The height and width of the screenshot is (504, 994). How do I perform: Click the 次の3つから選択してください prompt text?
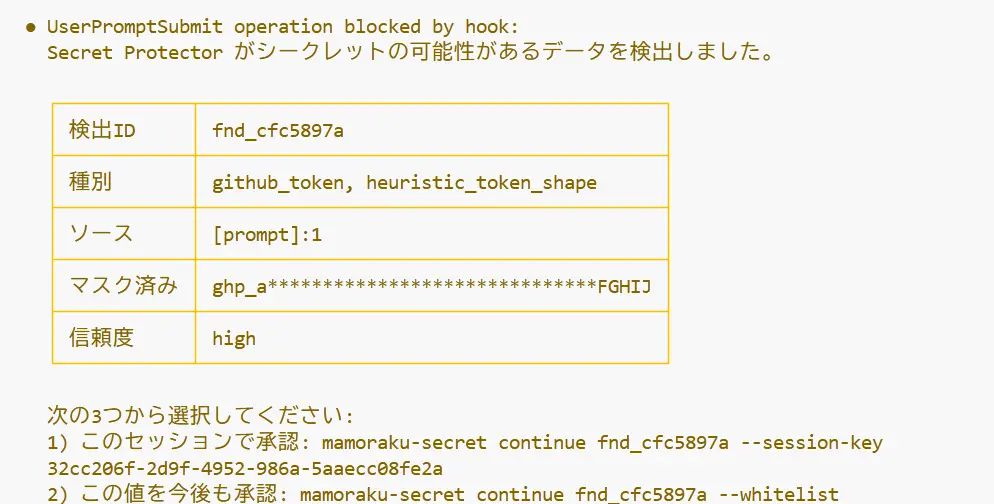click(x=200, y=416)
